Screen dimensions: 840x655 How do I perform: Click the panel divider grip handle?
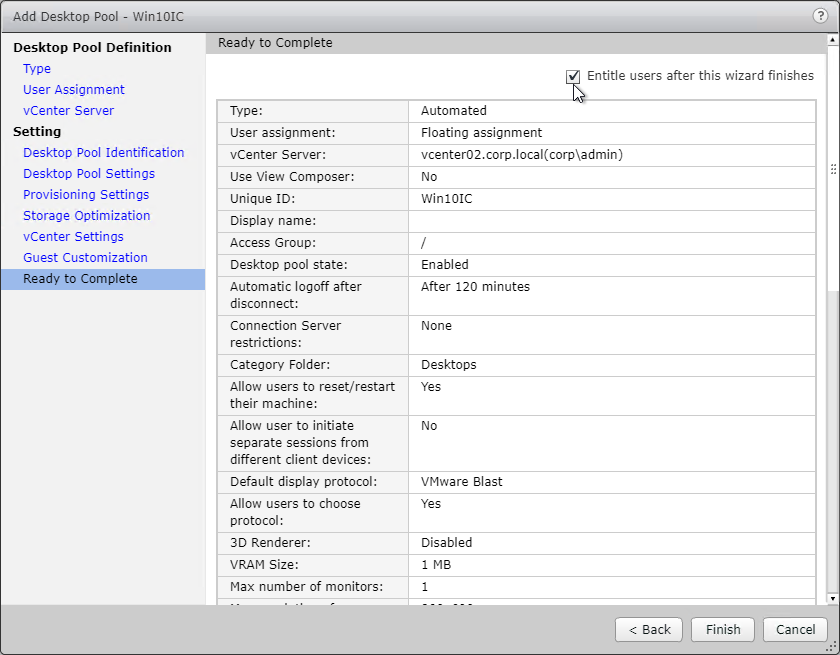[x=834, y=169]
